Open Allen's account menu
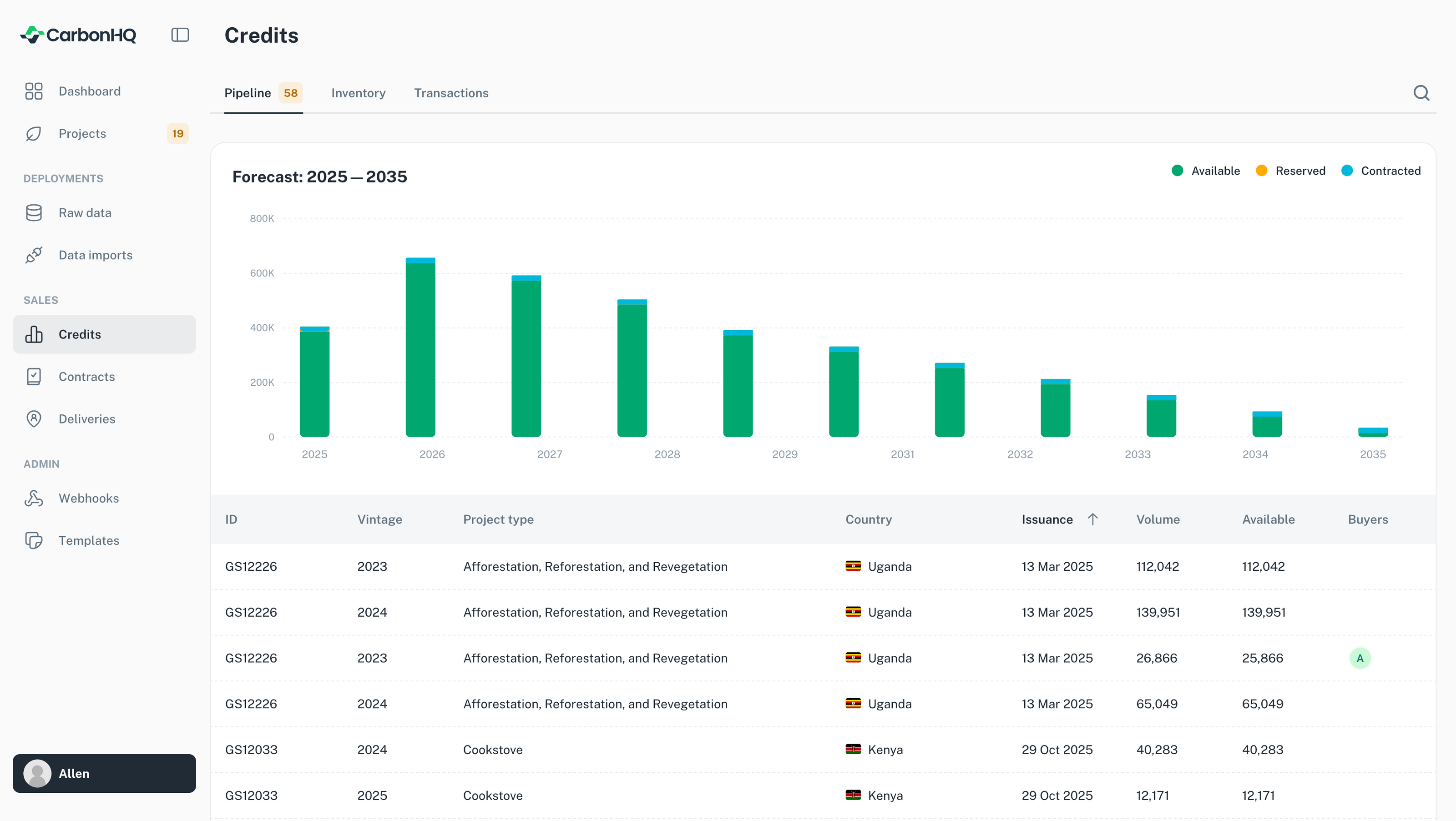This screenshot has height=821, width=1456. point(104,774)
